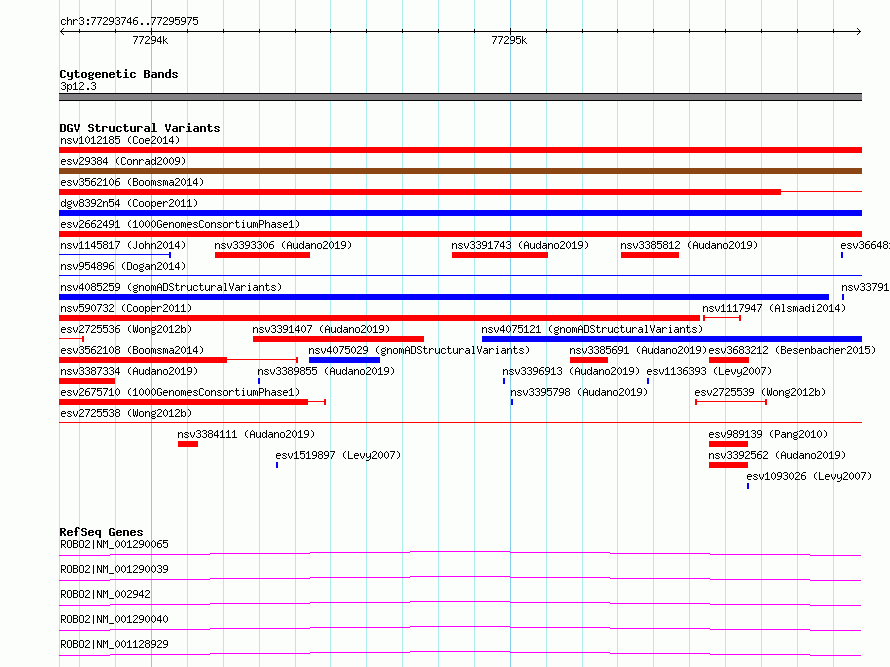Select the ROBO2|NM_002942 transcript label
The height and width of the screenshot is (667, 890).
coord(106,594)
